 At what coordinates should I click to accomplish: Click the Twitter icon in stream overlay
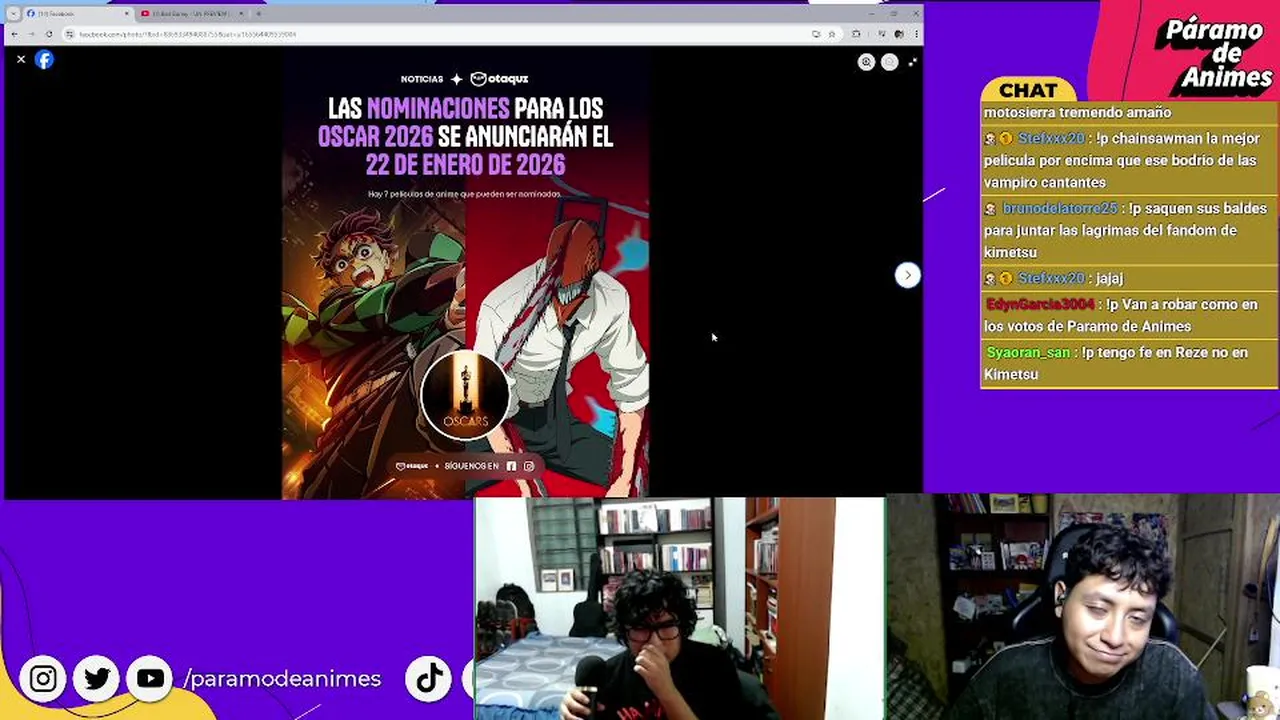97,679
